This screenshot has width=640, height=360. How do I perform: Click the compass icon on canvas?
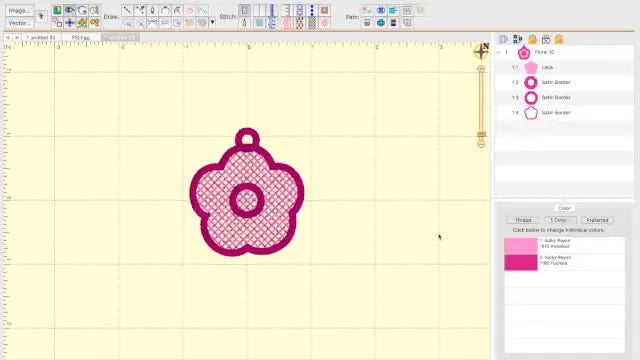point(482,51)
